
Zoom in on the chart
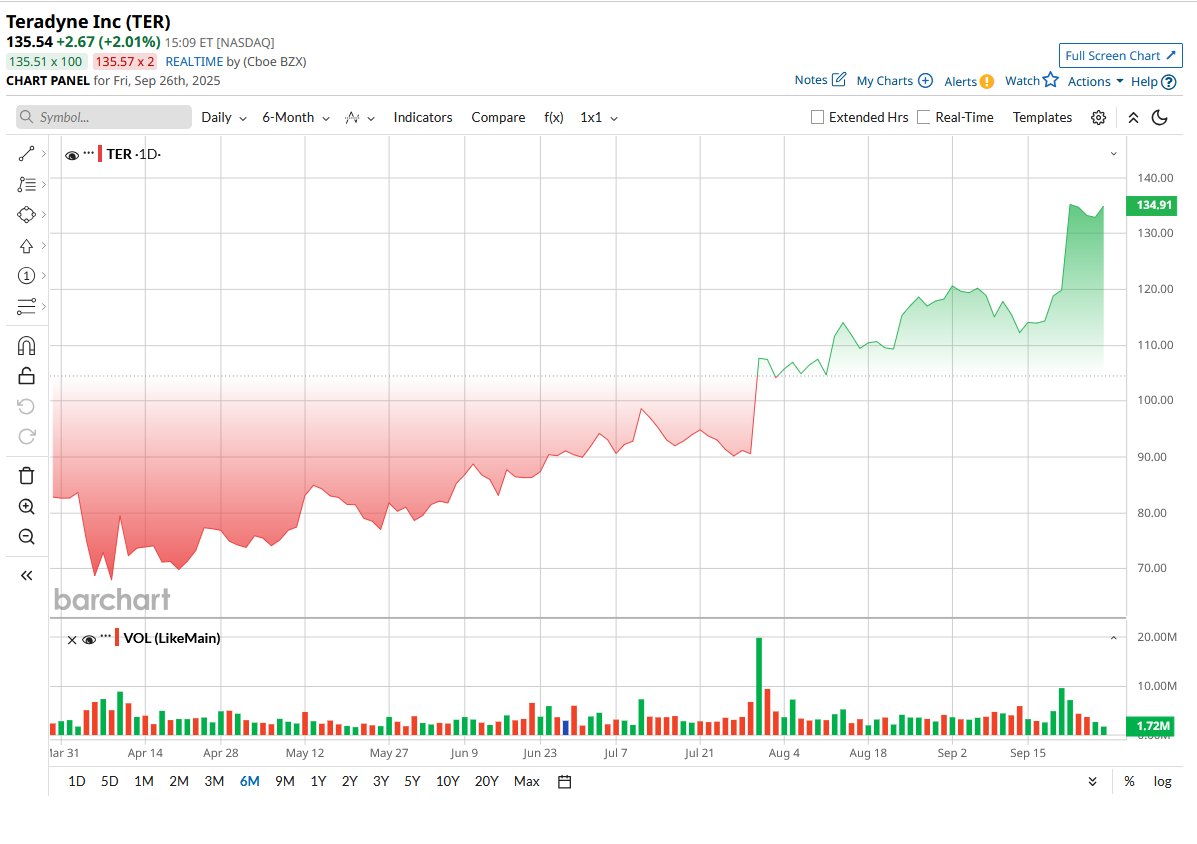tap(26, 507)
